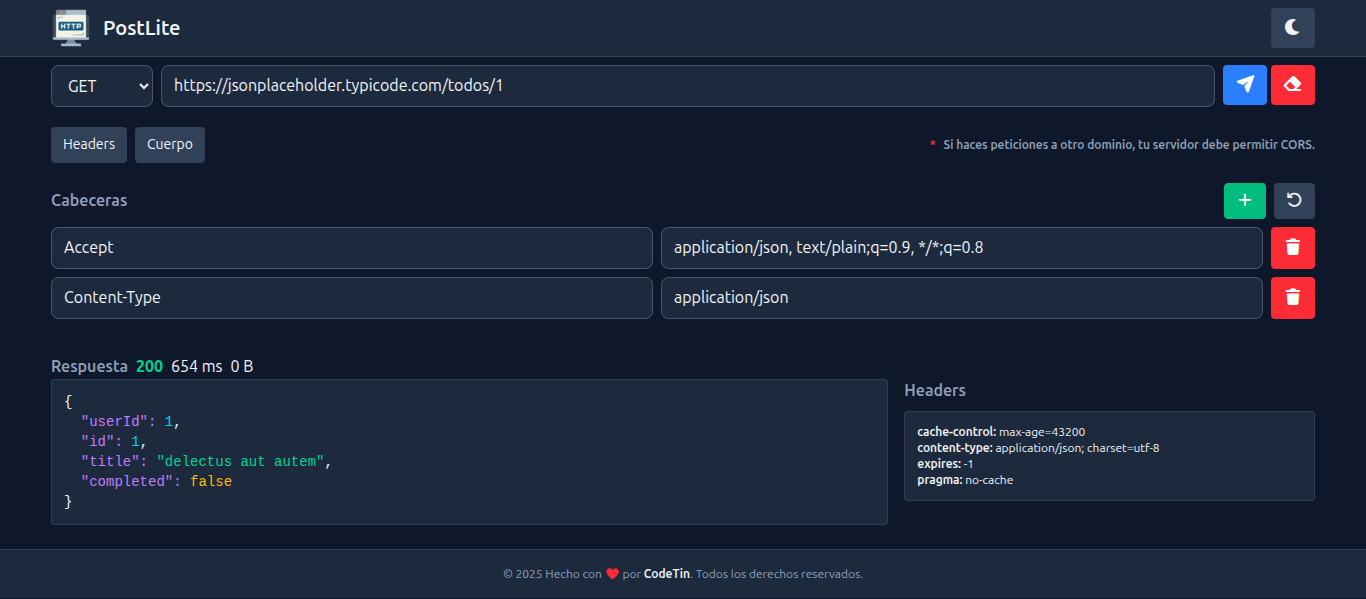Edit the Accept header value field

coord(961,248)
